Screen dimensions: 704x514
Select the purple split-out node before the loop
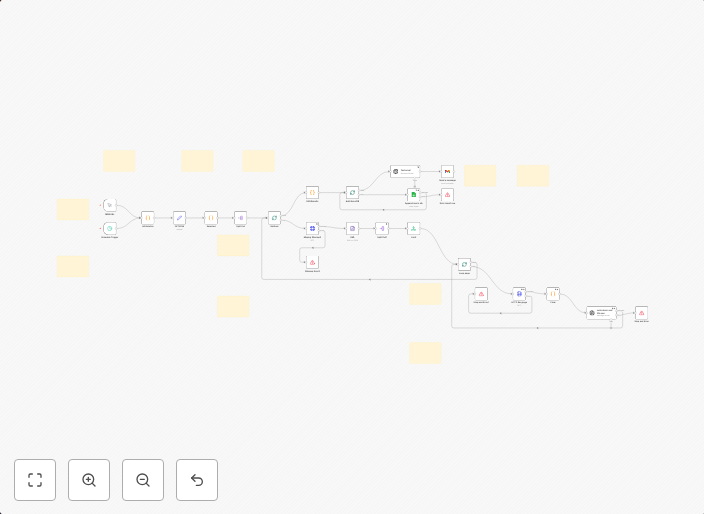point(240,217)
